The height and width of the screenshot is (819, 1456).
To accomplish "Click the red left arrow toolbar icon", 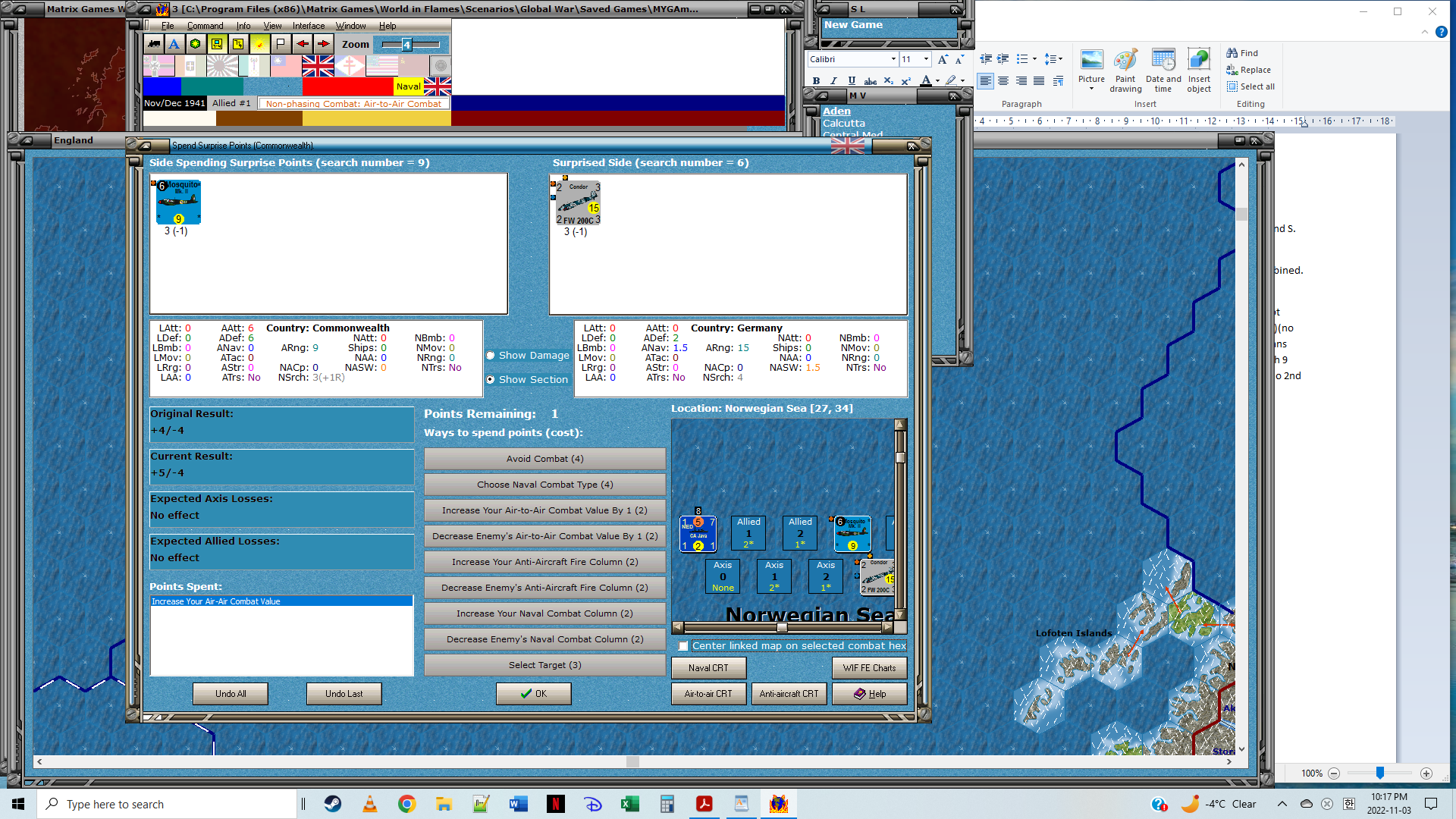I will (x=302, y=44).
